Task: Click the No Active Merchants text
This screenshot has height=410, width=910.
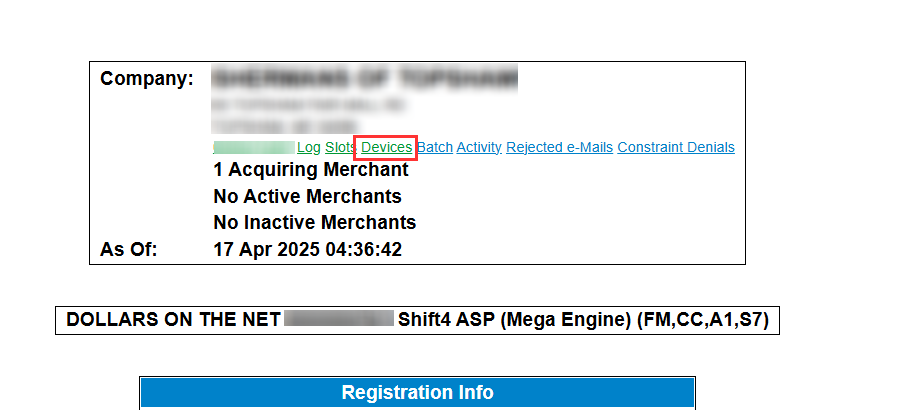Action: (307, 196)
